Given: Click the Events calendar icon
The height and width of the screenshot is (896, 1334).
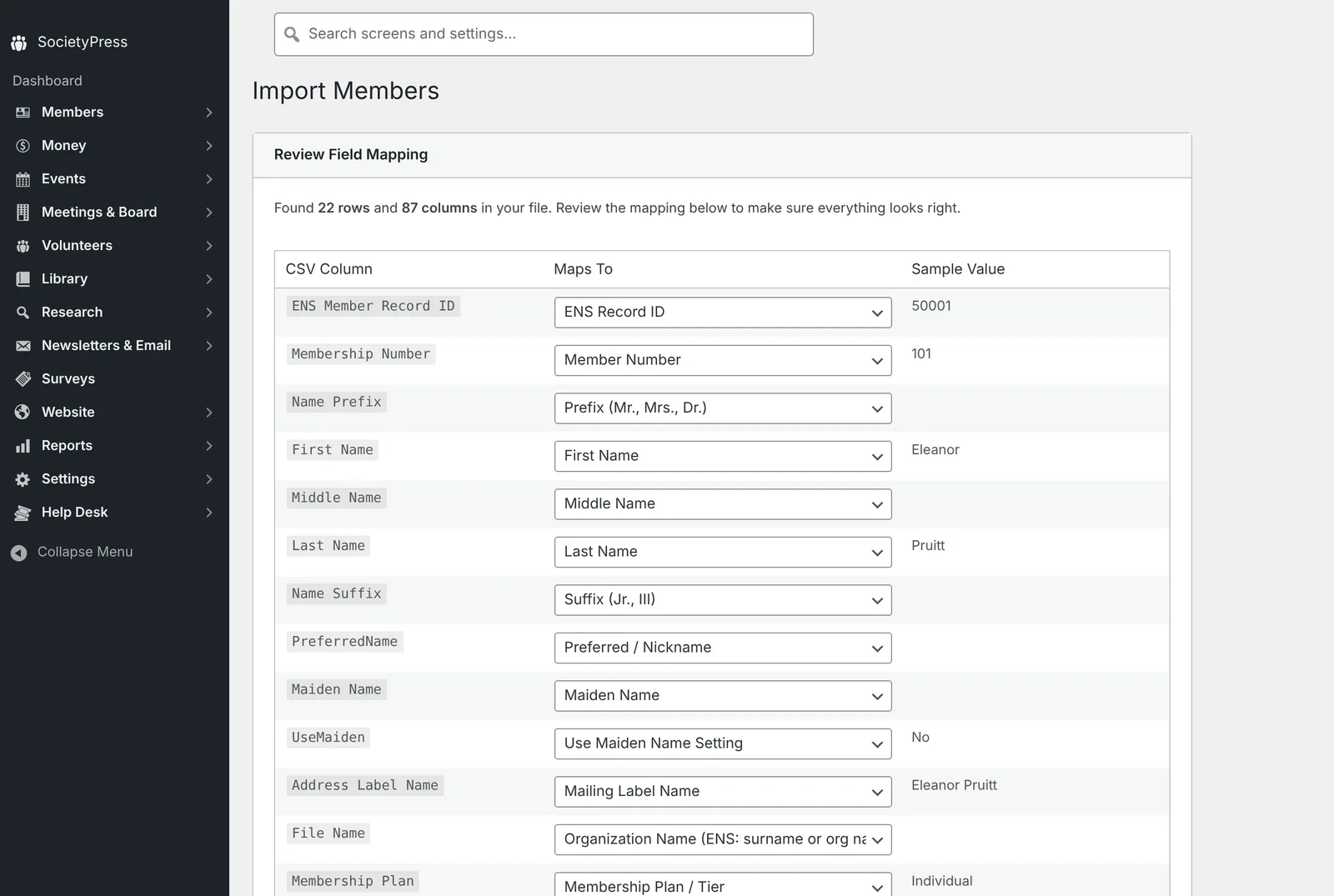Looking at the screenshot, I should pos(23,179).
